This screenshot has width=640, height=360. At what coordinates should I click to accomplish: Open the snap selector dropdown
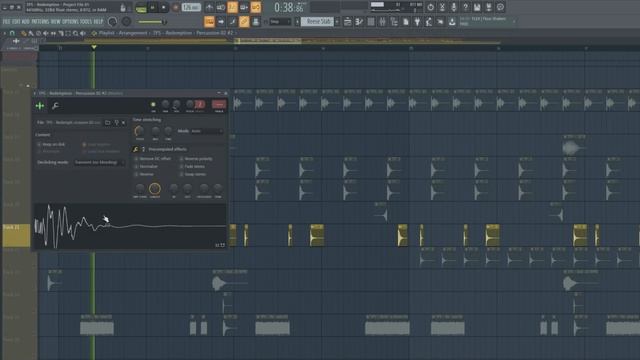pos(280,22)
